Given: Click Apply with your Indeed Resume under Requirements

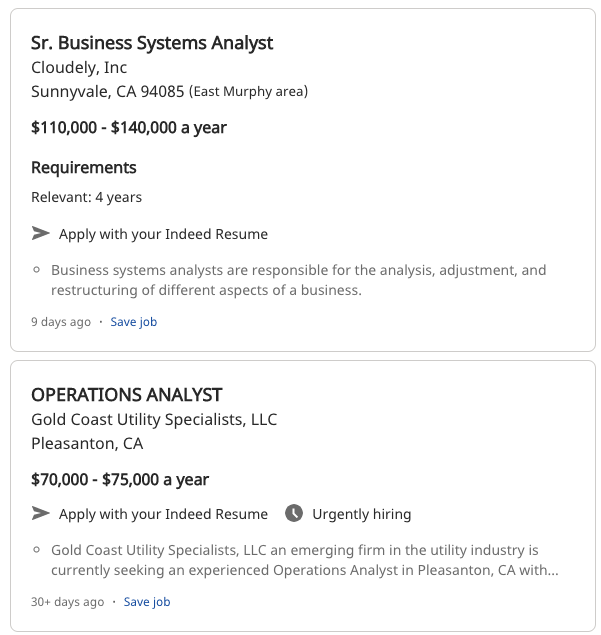Looking at the screenshot, I should click(163, 234).
